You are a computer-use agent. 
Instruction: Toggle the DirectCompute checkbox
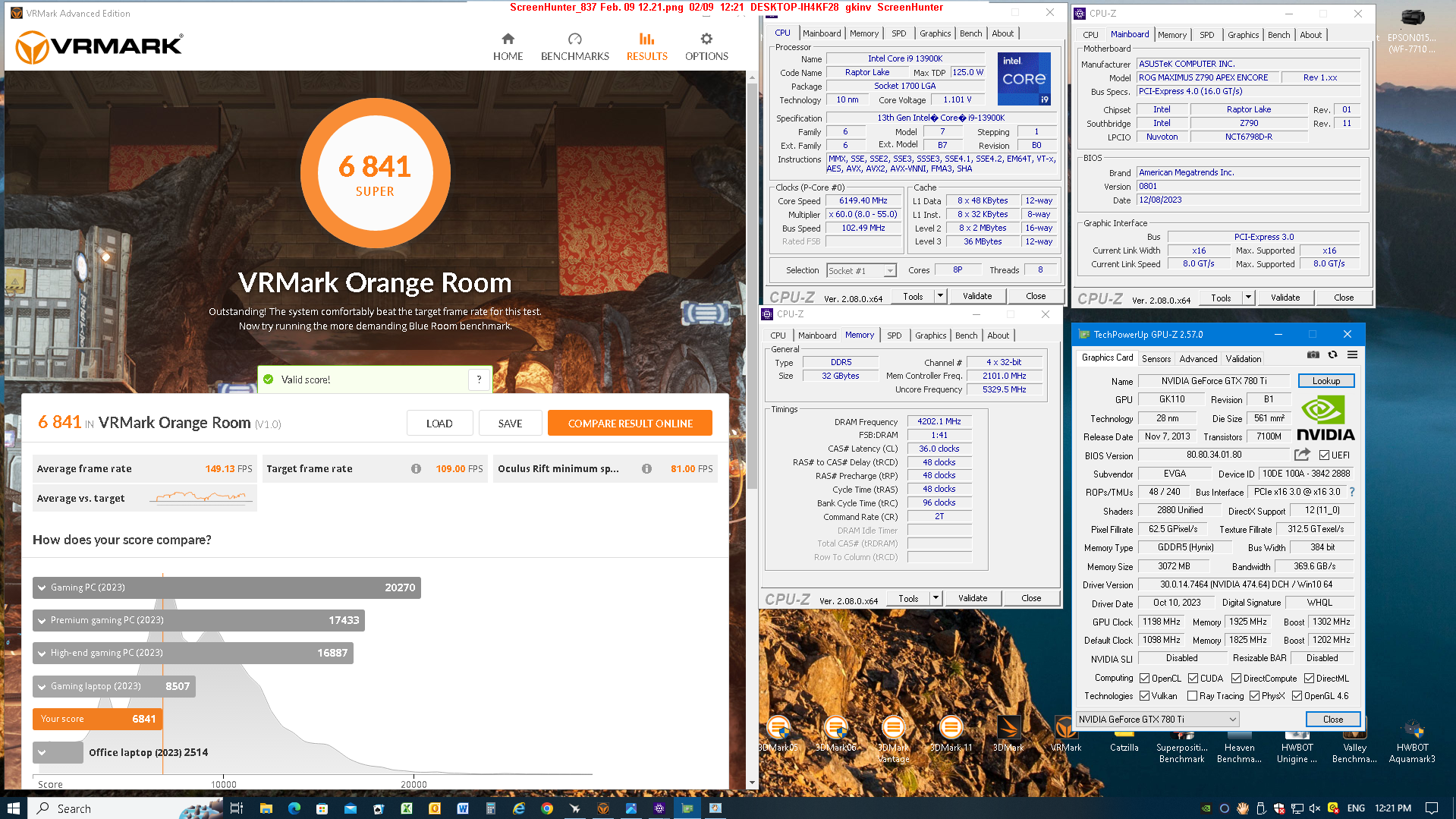click(x=1236, y=678)
